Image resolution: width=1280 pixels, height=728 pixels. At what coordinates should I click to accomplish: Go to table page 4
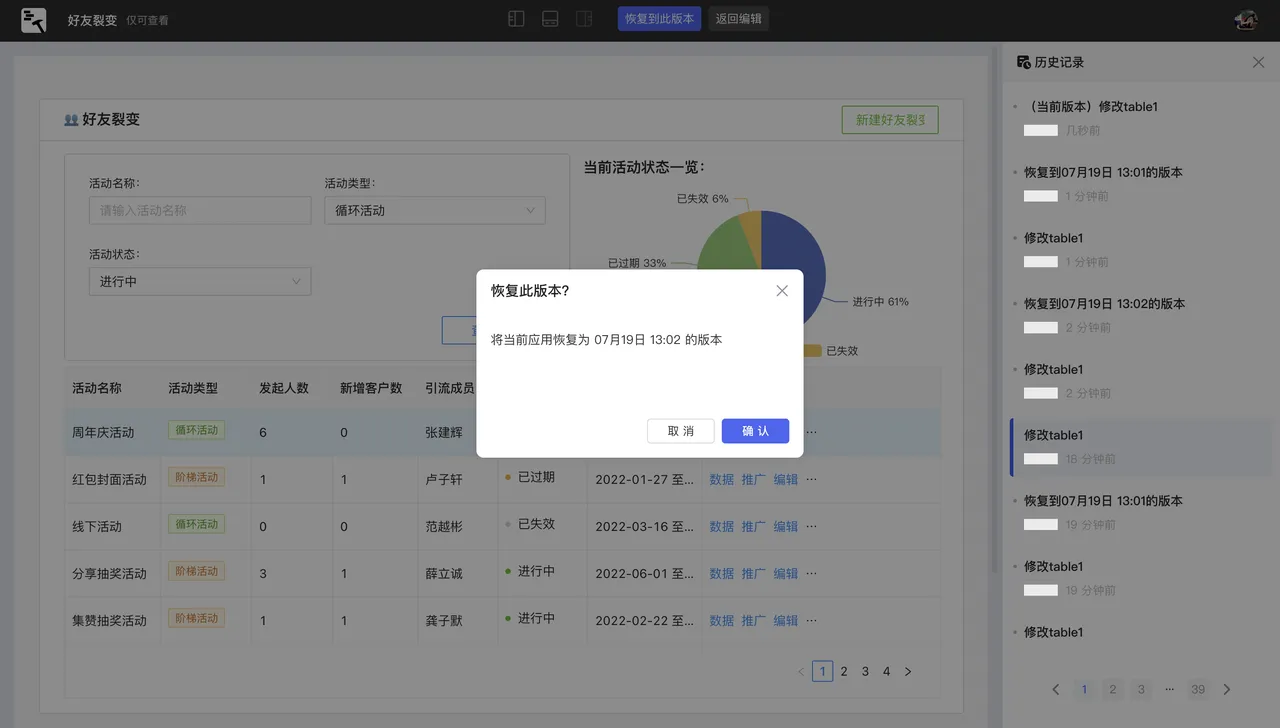point(886,671)
